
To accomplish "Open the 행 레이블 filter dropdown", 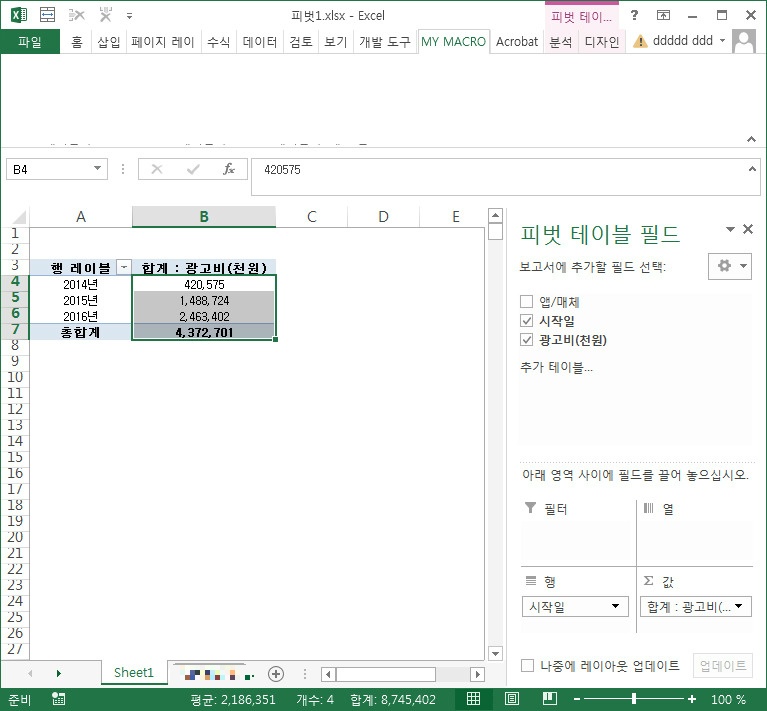I will click(124, 267).
